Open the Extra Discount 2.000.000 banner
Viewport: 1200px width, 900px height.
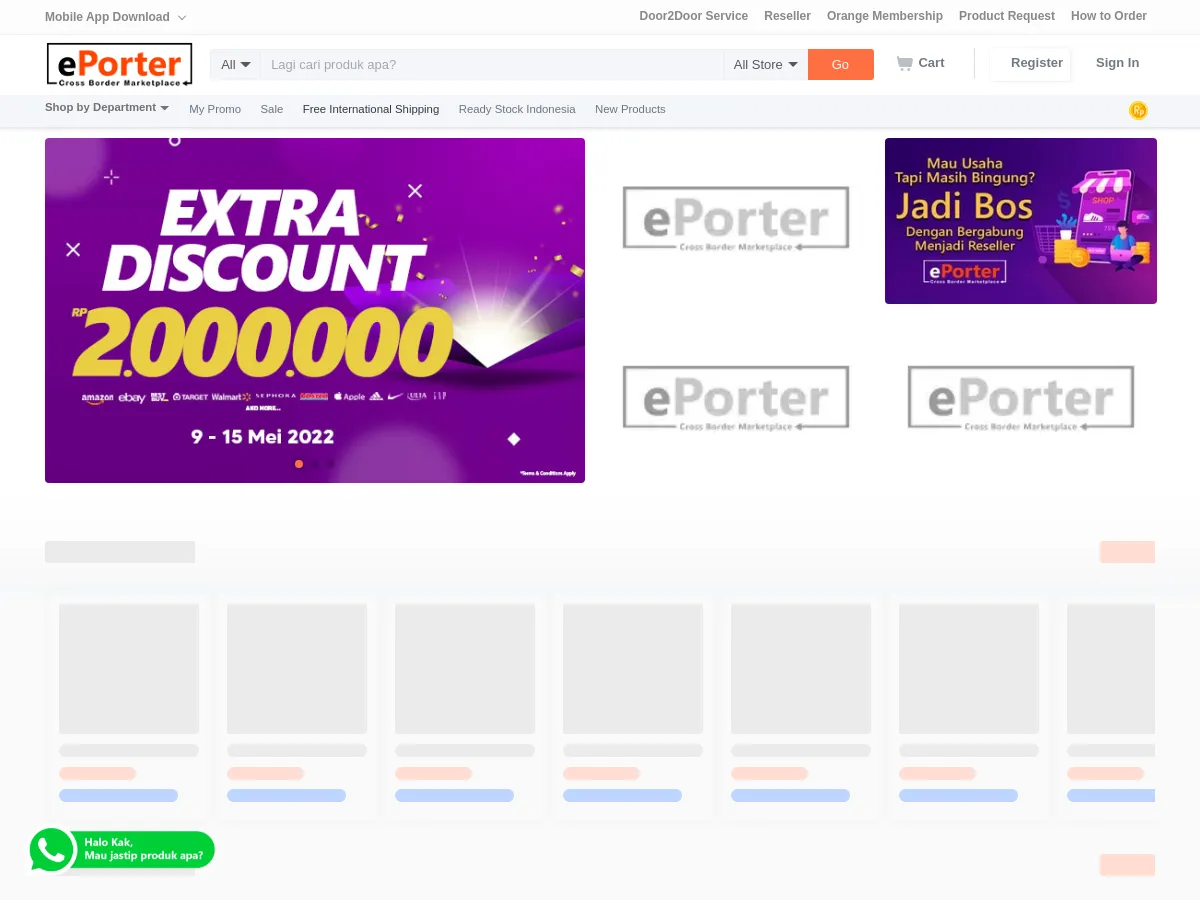point(315,310)
